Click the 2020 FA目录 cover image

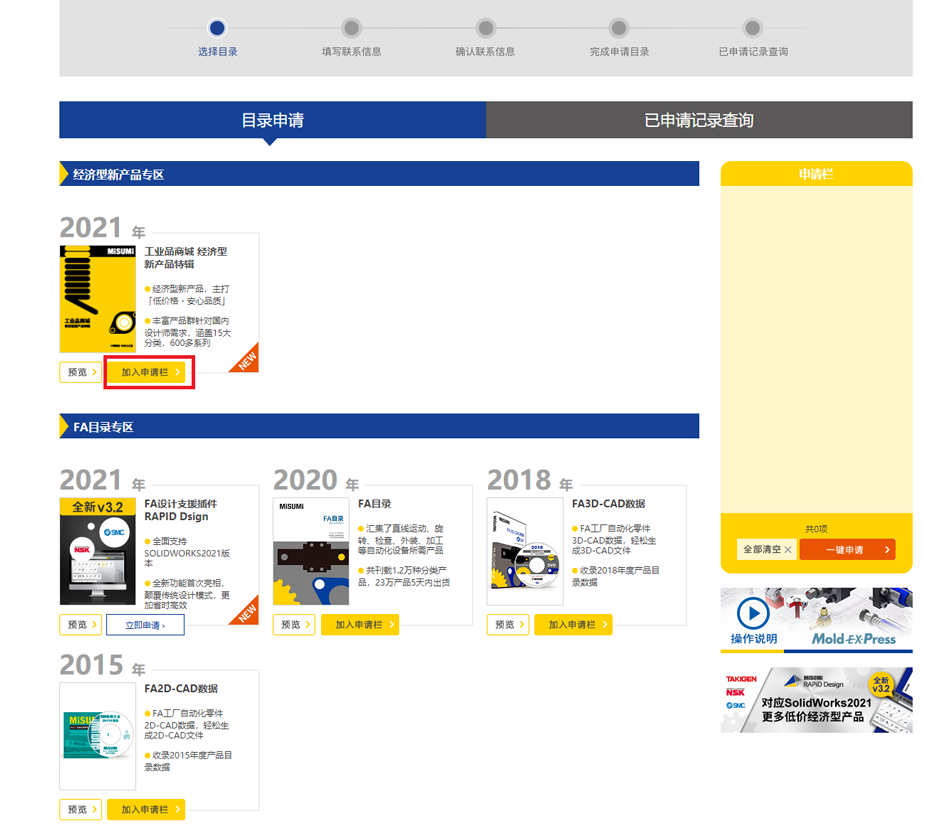click(x=311, y=551)
